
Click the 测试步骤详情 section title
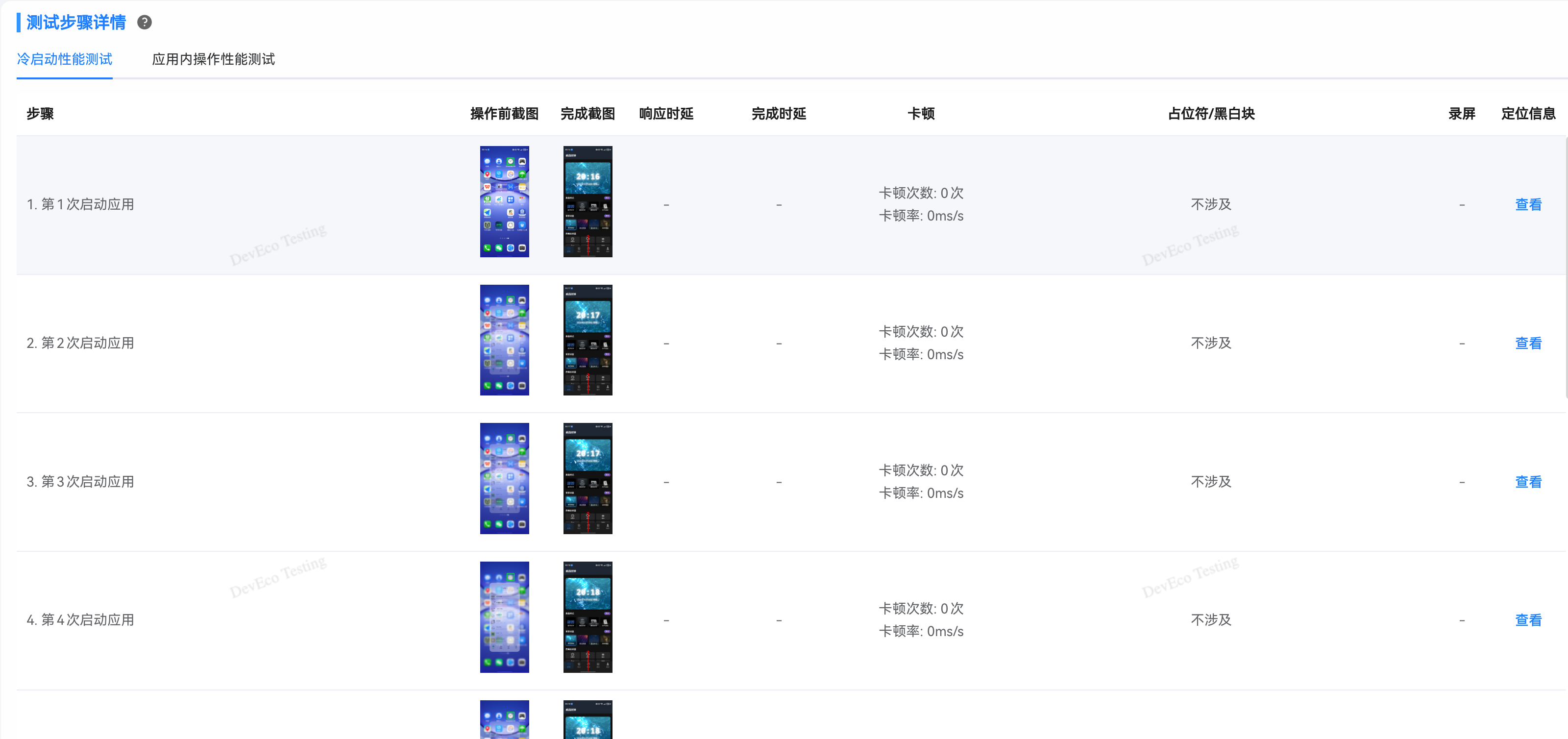tap(76, 23)
